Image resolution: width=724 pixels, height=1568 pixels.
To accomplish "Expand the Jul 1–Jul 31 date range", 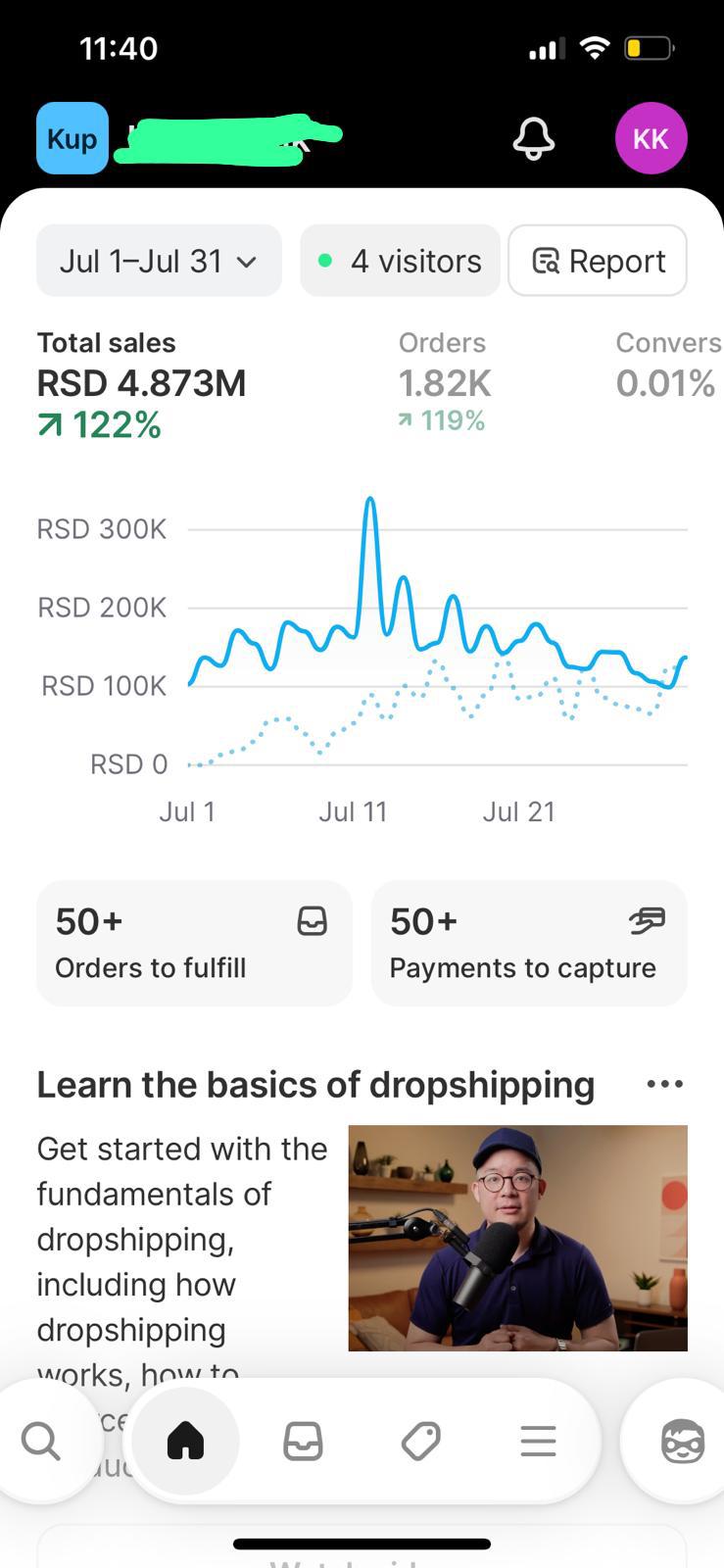I will click(159, 262).
